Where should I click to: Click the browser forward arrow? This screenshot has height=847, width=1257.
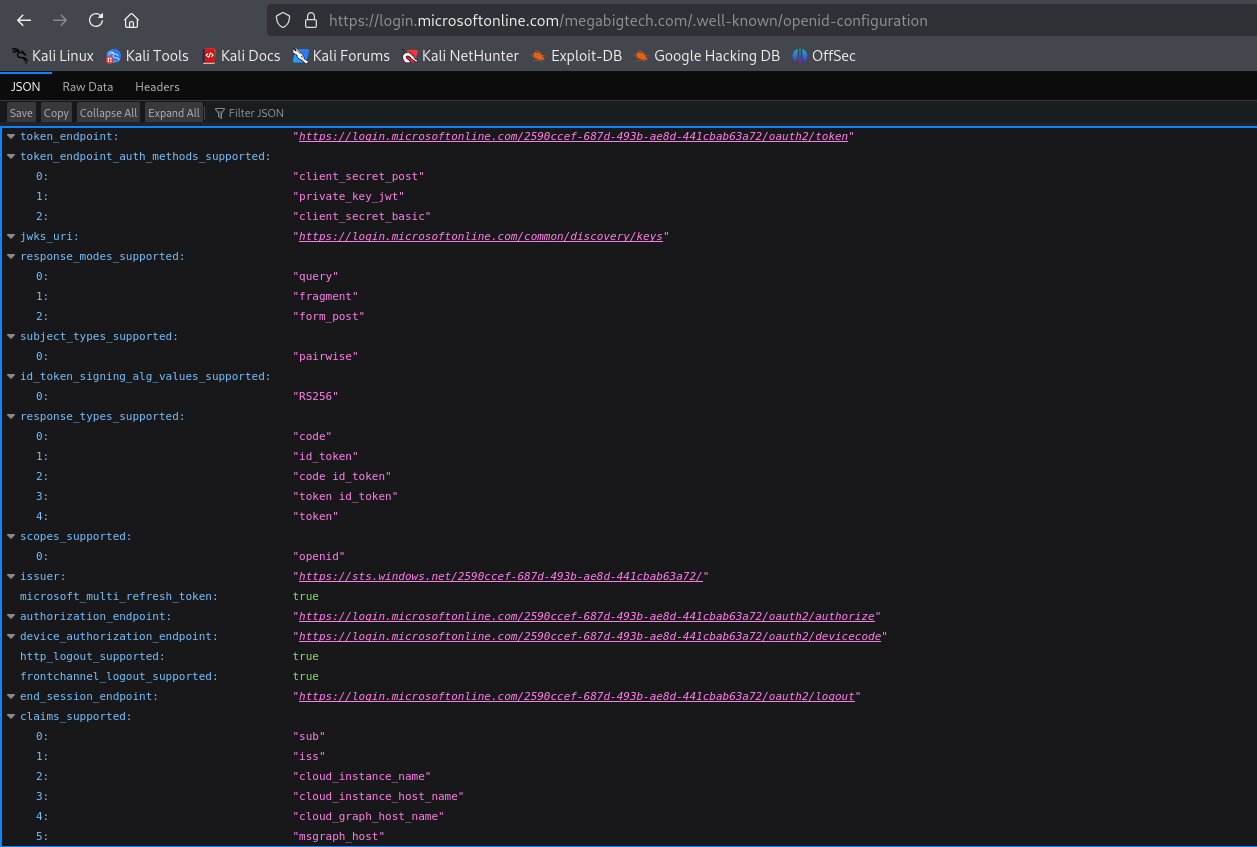pyautogui.click(x=60, y=20)
